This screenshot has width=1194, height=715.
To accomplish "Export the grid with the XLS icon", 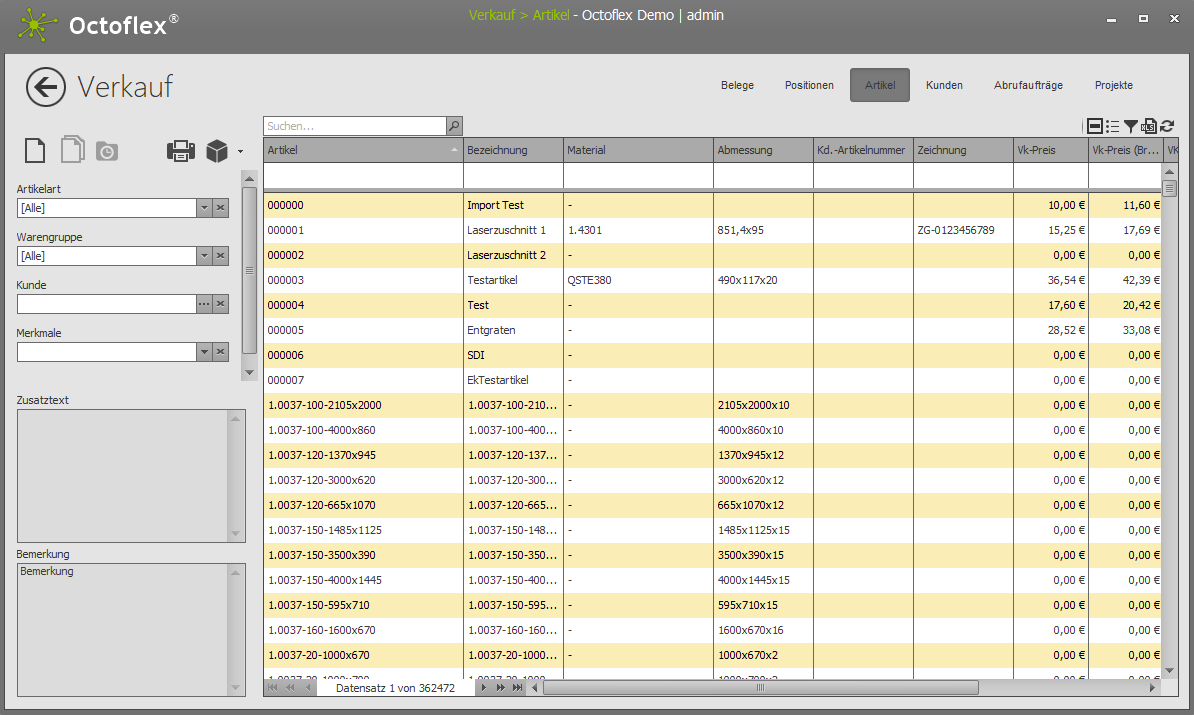I will click(1149, 126).
